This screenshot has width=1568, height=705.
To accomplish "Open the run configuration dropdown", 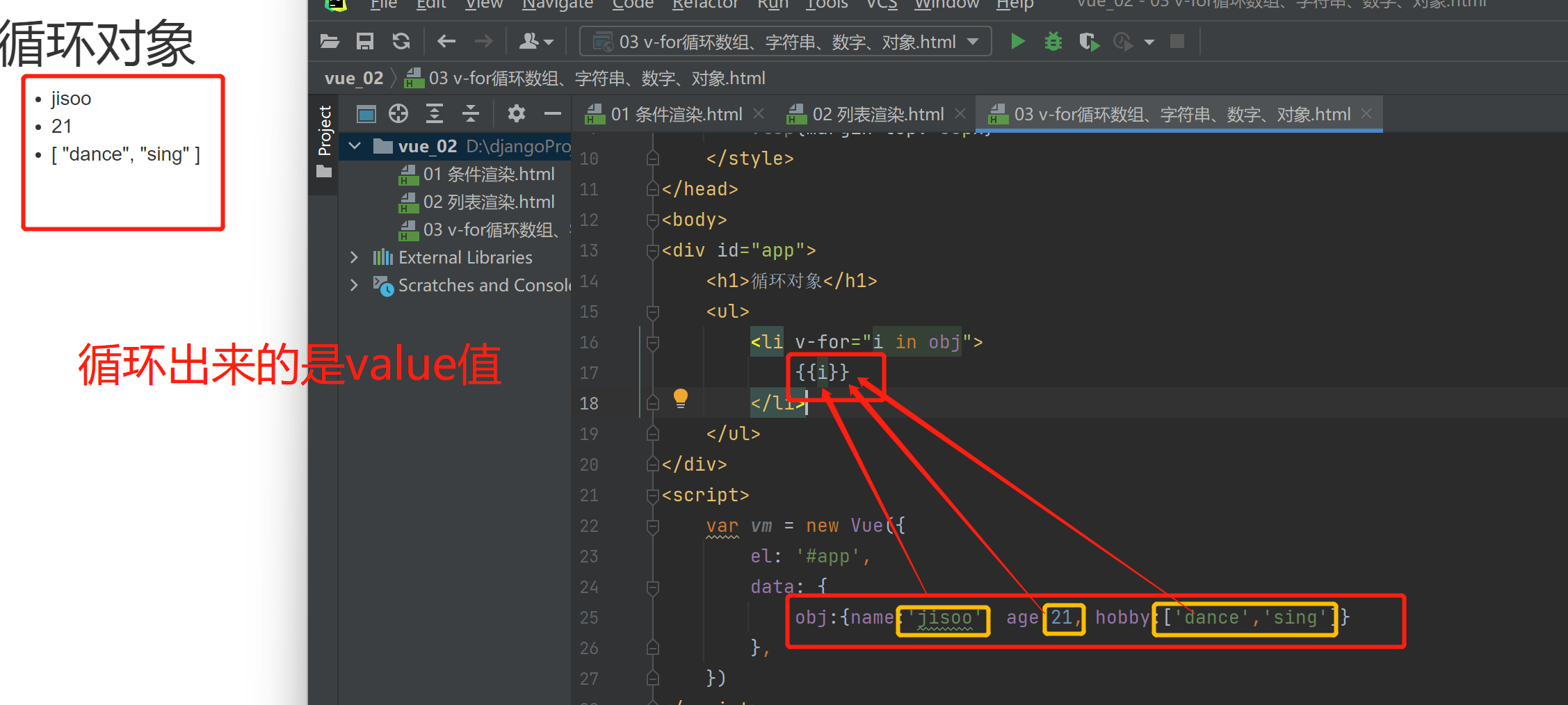I will [x=785, y=42].
